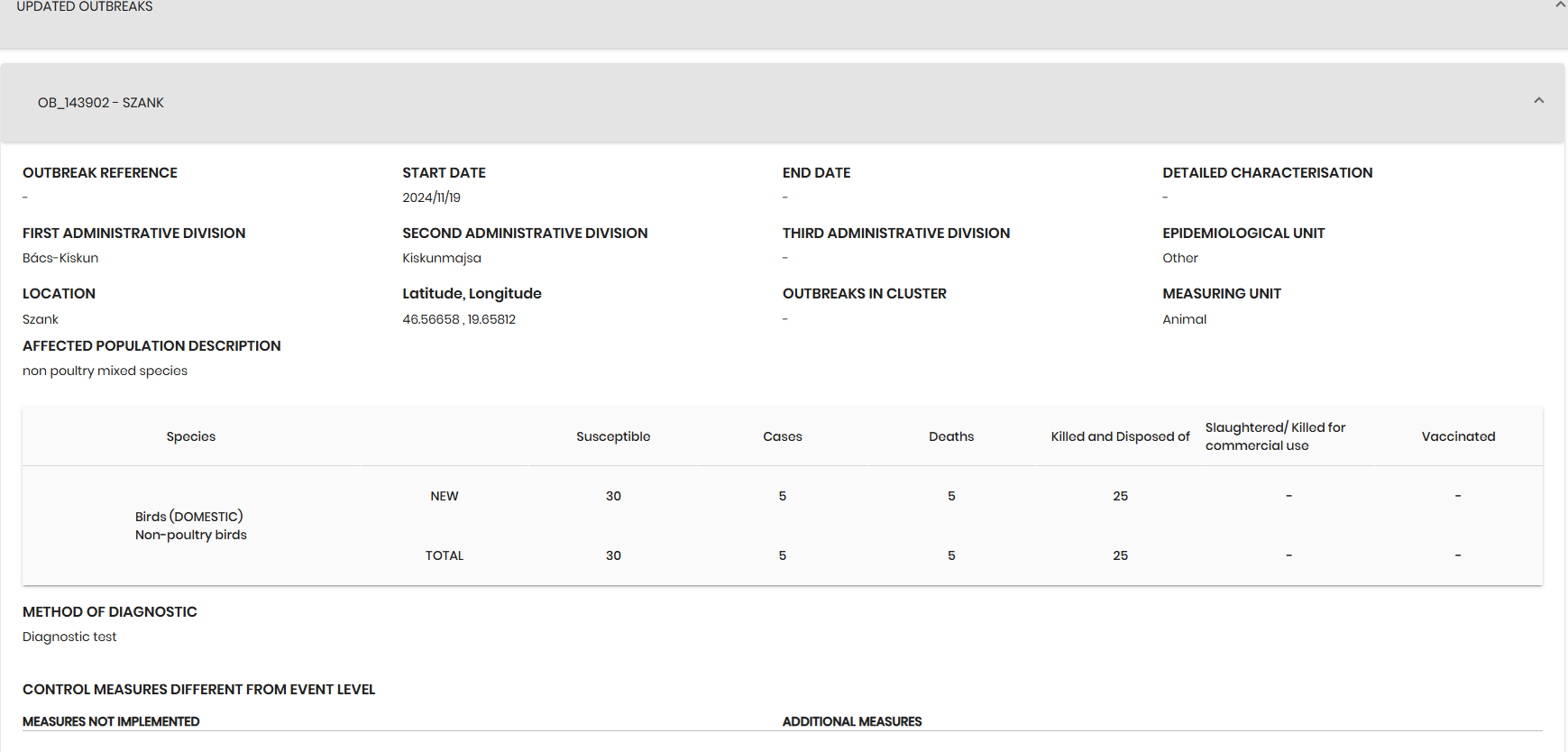This screenshot has height=752, width=1568.
Task: Click the OB_143902 - SZANK header title
Action: click(x=101, y=103)
